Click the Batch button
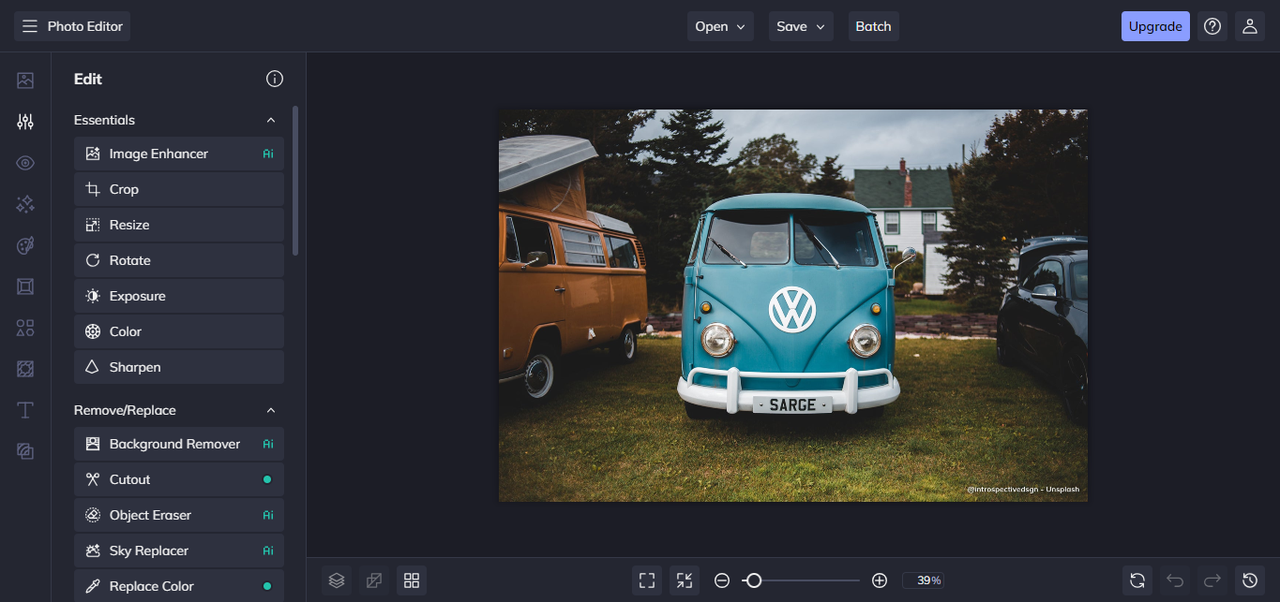Screen dimensions: 1280x602 873,27
